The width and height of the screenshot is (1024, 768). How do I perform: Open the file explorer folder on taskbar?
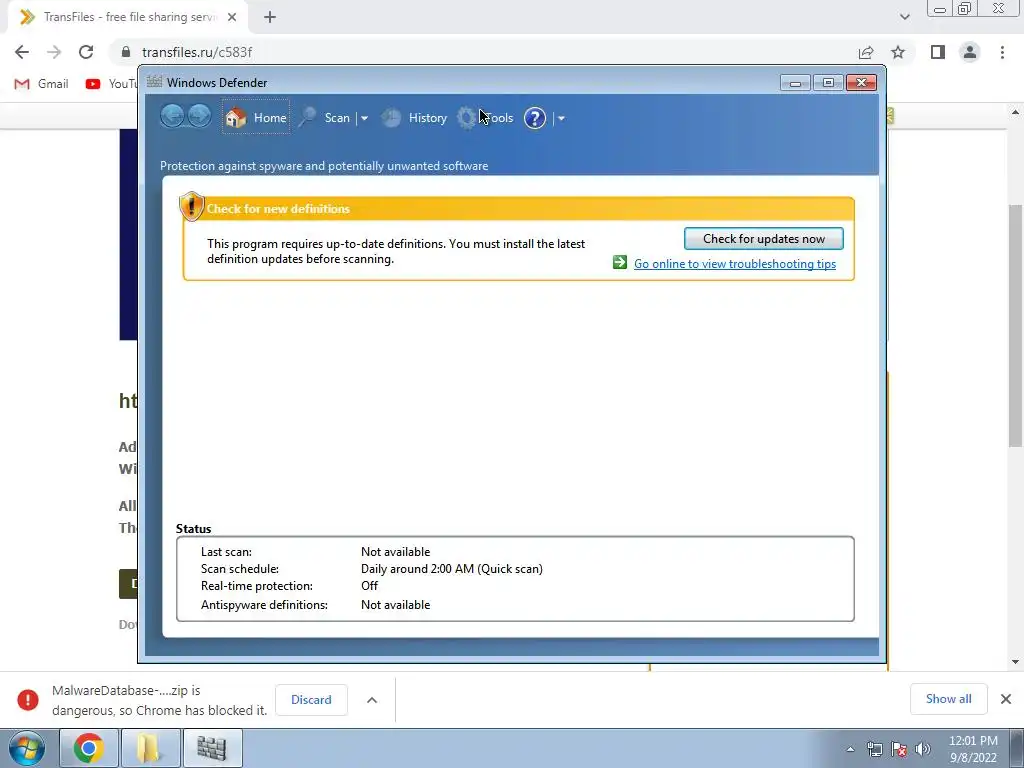[150, 748]
